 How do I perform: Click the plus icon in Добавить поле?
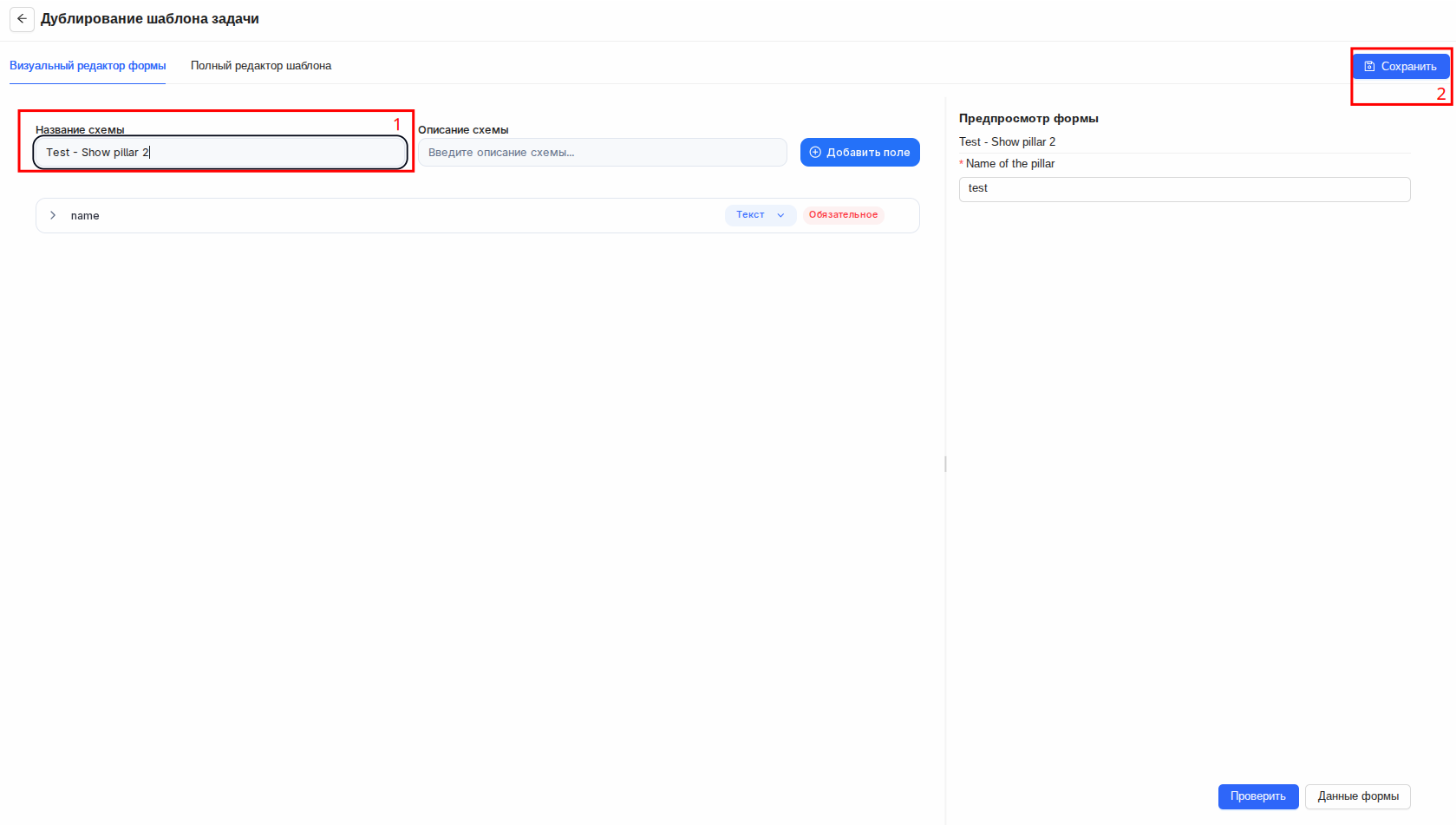[815, 152]
